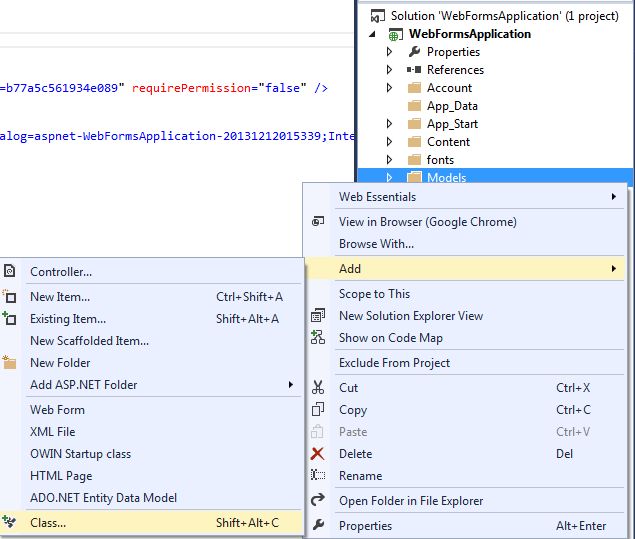Image resolution: width=635 pixels, height=539 pixels.
Task: Expand the Content folder
Action: pyautogui.click(x=389, y=141)
